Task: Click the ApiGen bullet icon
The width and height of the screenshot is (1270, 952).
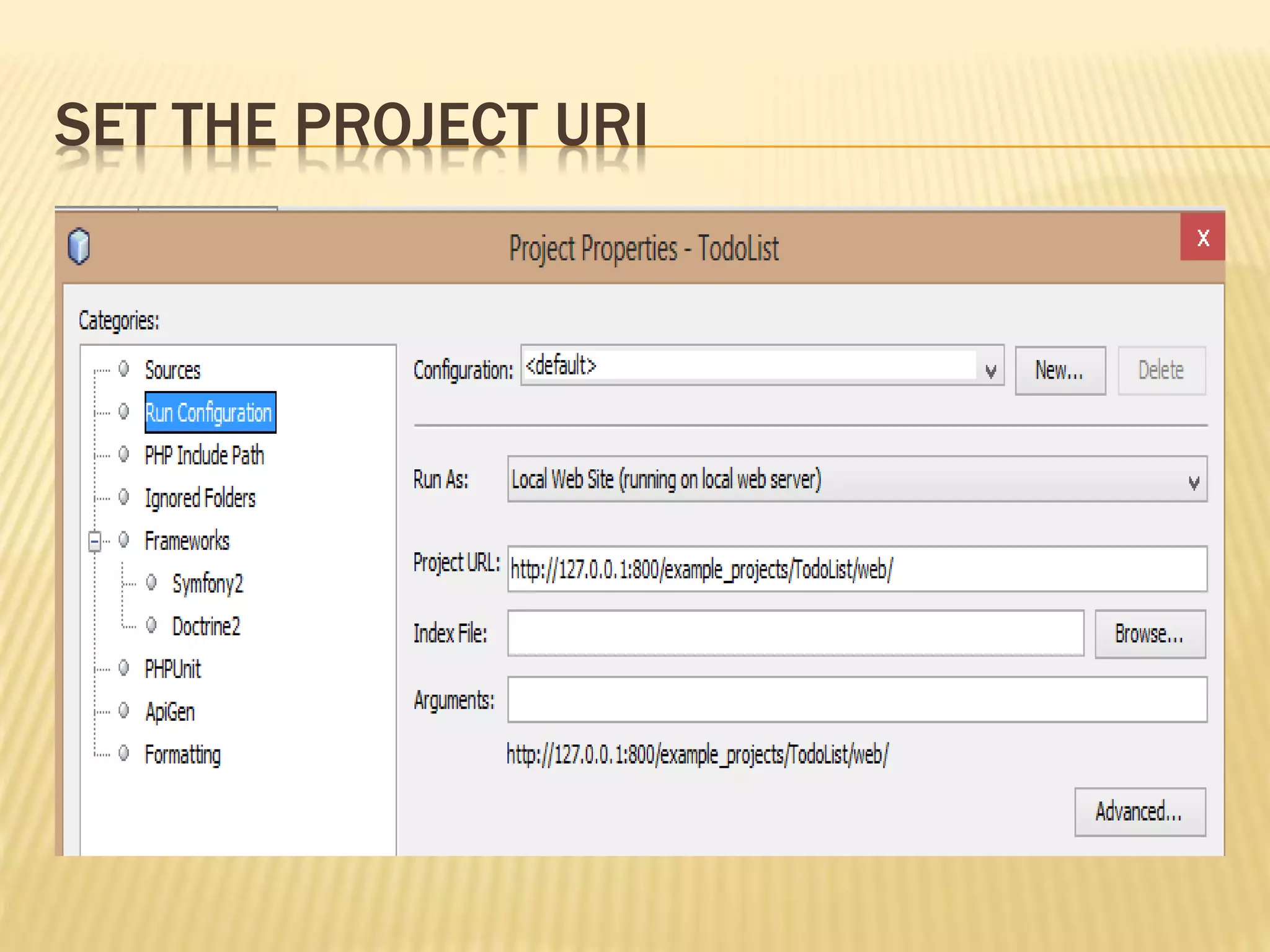Action: coord(124,711)
